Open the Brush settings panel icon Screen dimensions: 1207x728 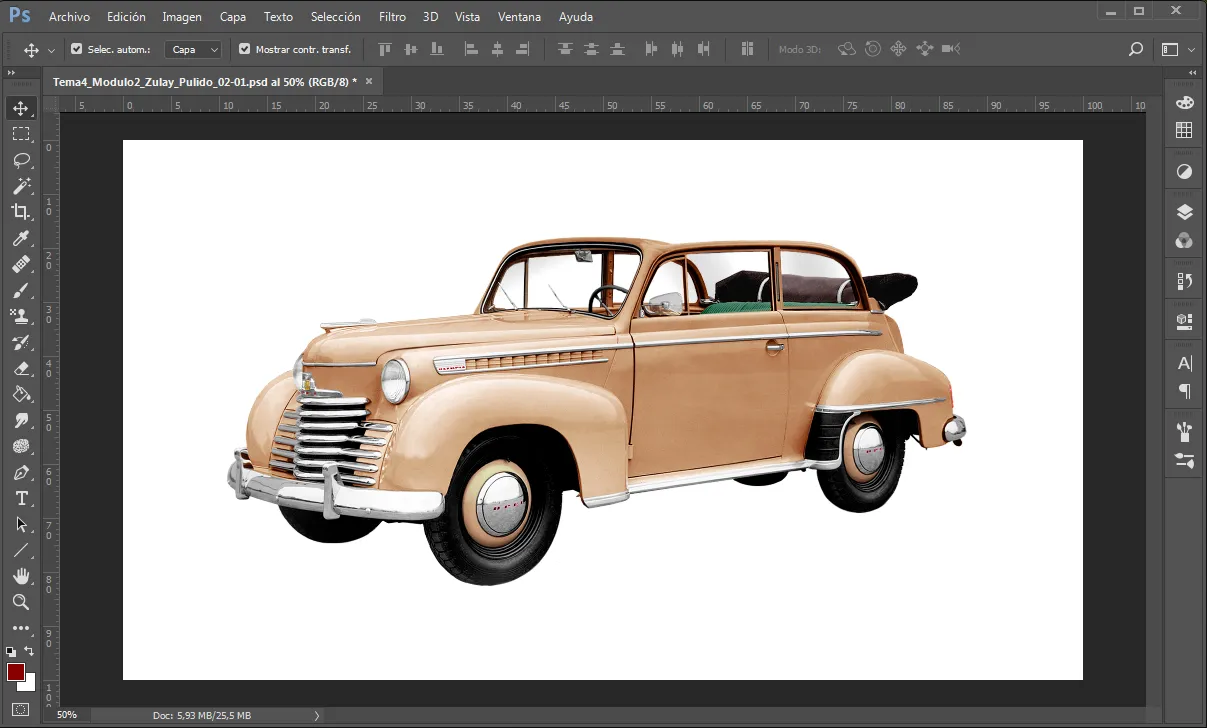pos(1184,460)
